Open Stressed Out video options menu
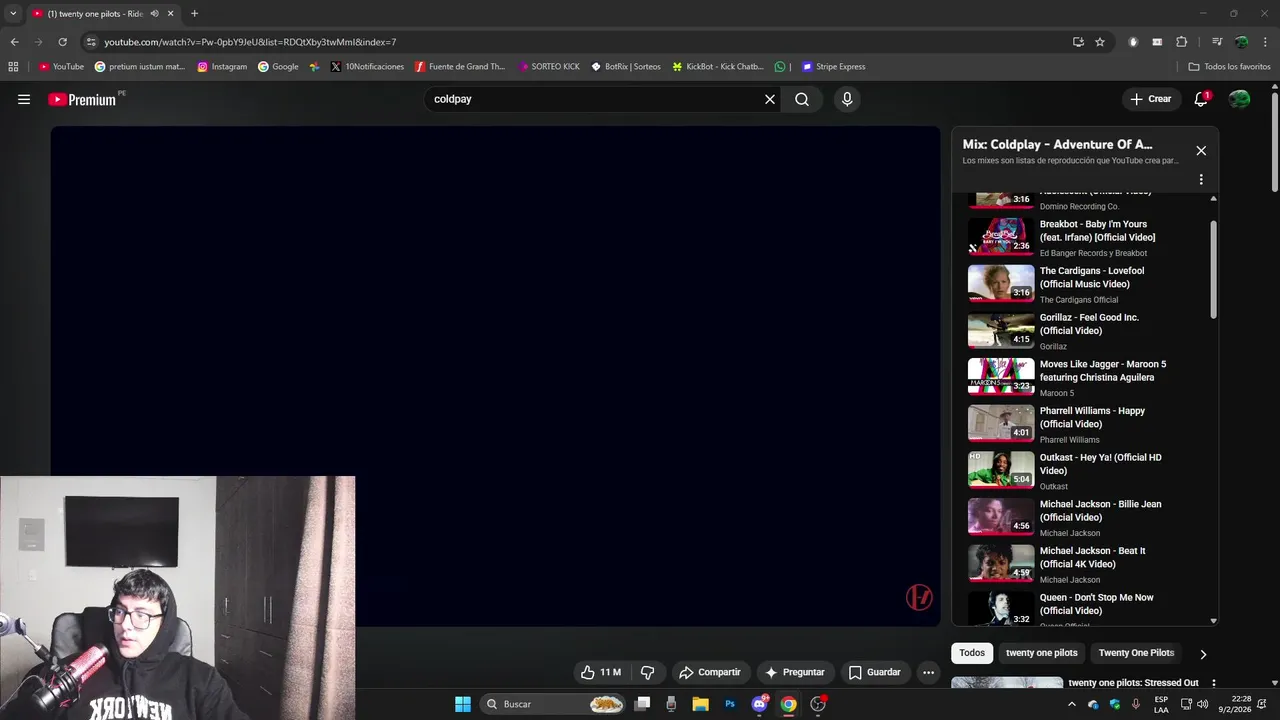 tap(1214, 684)
